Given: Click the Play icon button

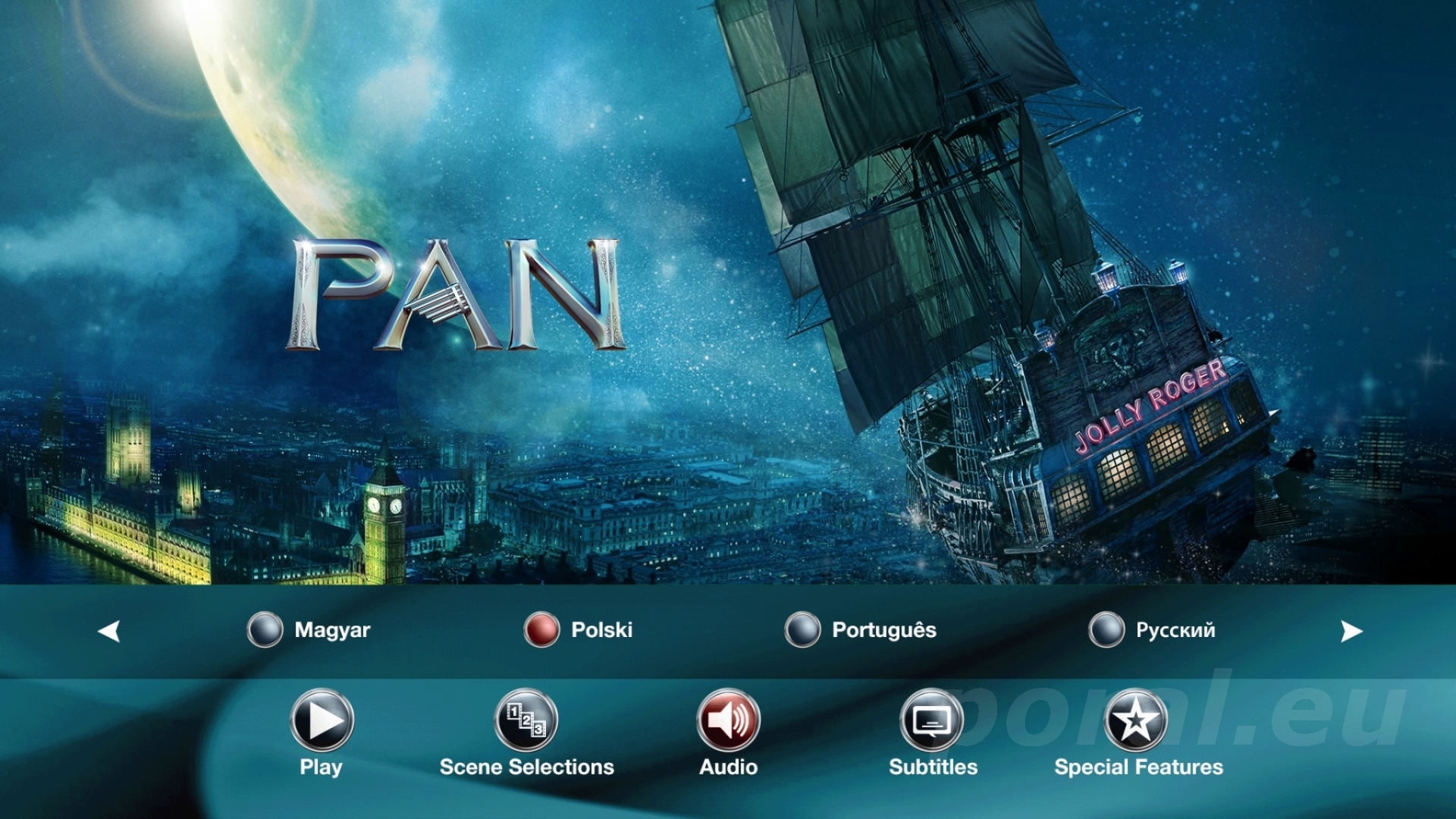Looking at the screenshot, I should (x=322, y=720).
